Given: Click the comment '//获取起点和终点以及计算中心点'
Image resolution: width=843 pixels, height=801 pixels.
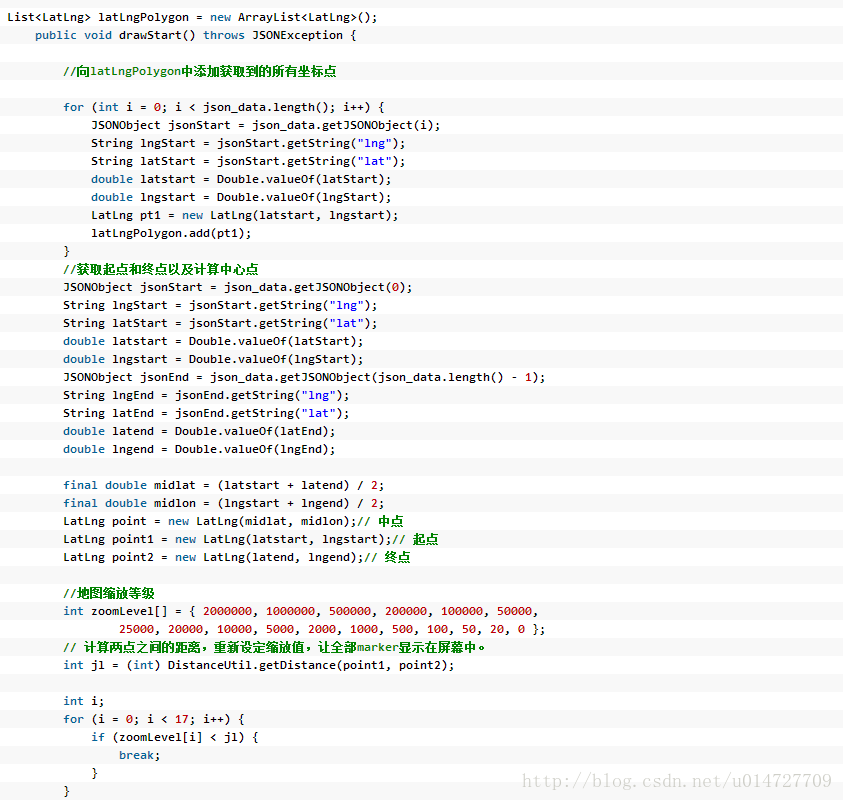Looking at the screenshot, I should pos(161,269).
